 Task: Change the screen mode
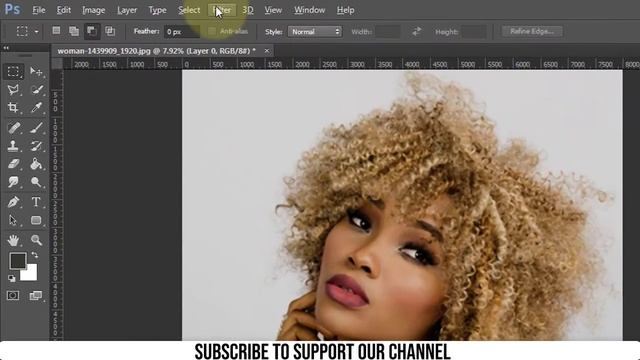click(36, 296)
